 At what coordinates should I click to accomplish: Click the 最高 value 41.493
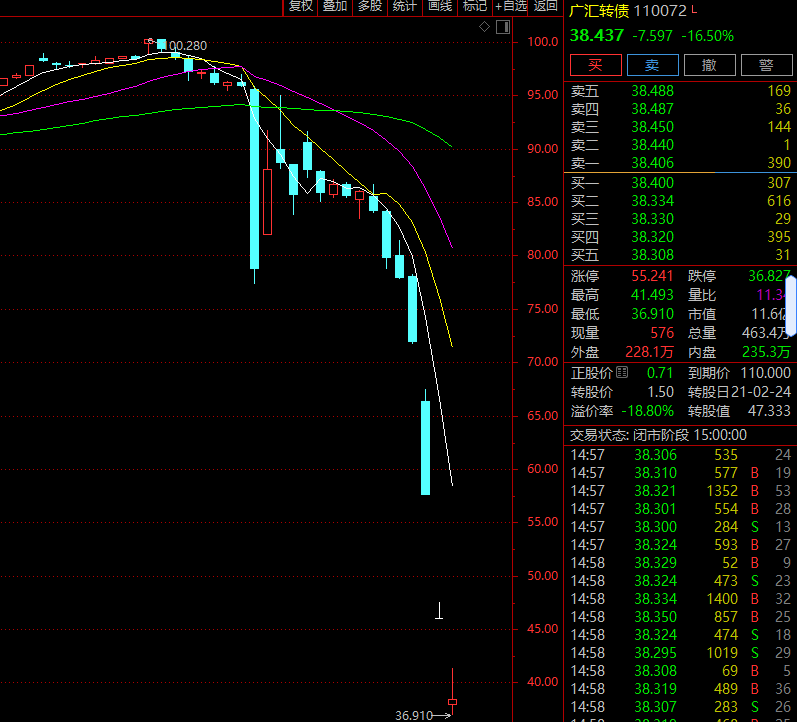pyautogui.click(x=653, y=295)
